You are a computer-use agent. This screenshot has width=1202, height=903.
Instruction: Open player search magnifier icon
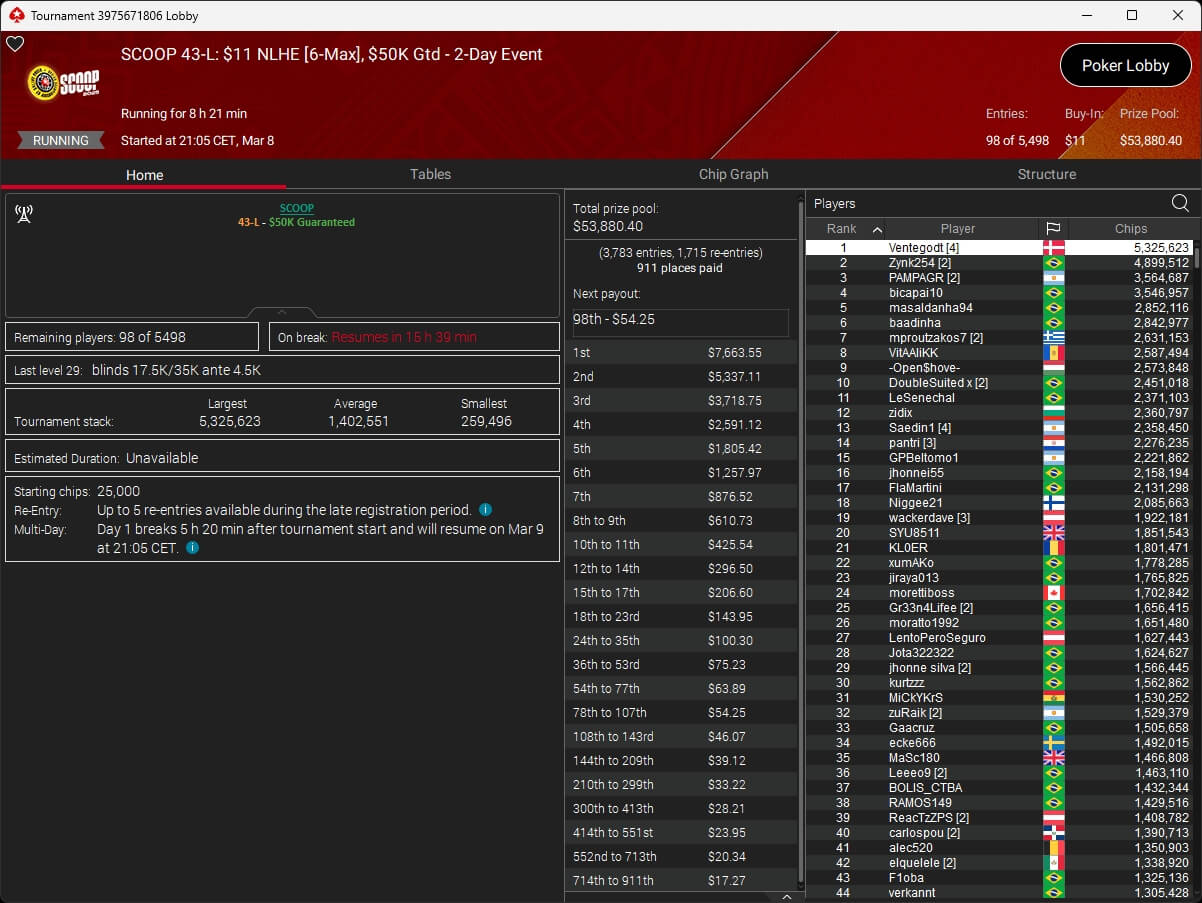click(1180, 203)
